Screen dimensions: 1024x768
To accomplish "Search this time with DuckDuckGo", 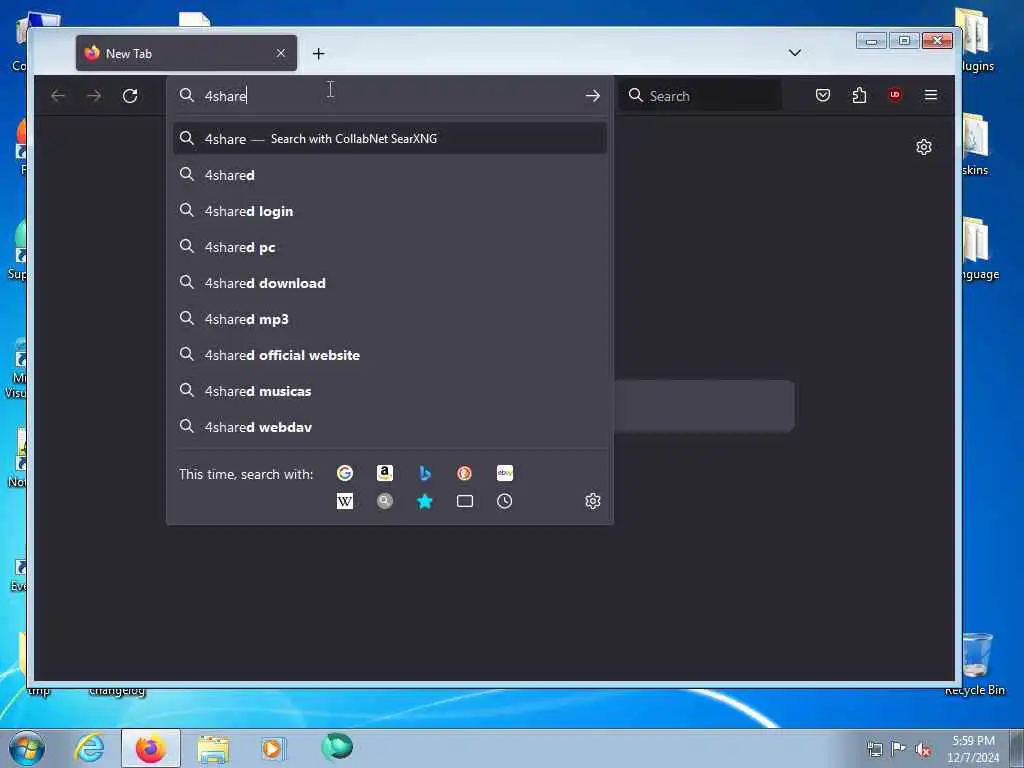I will (x=464, y=473).
